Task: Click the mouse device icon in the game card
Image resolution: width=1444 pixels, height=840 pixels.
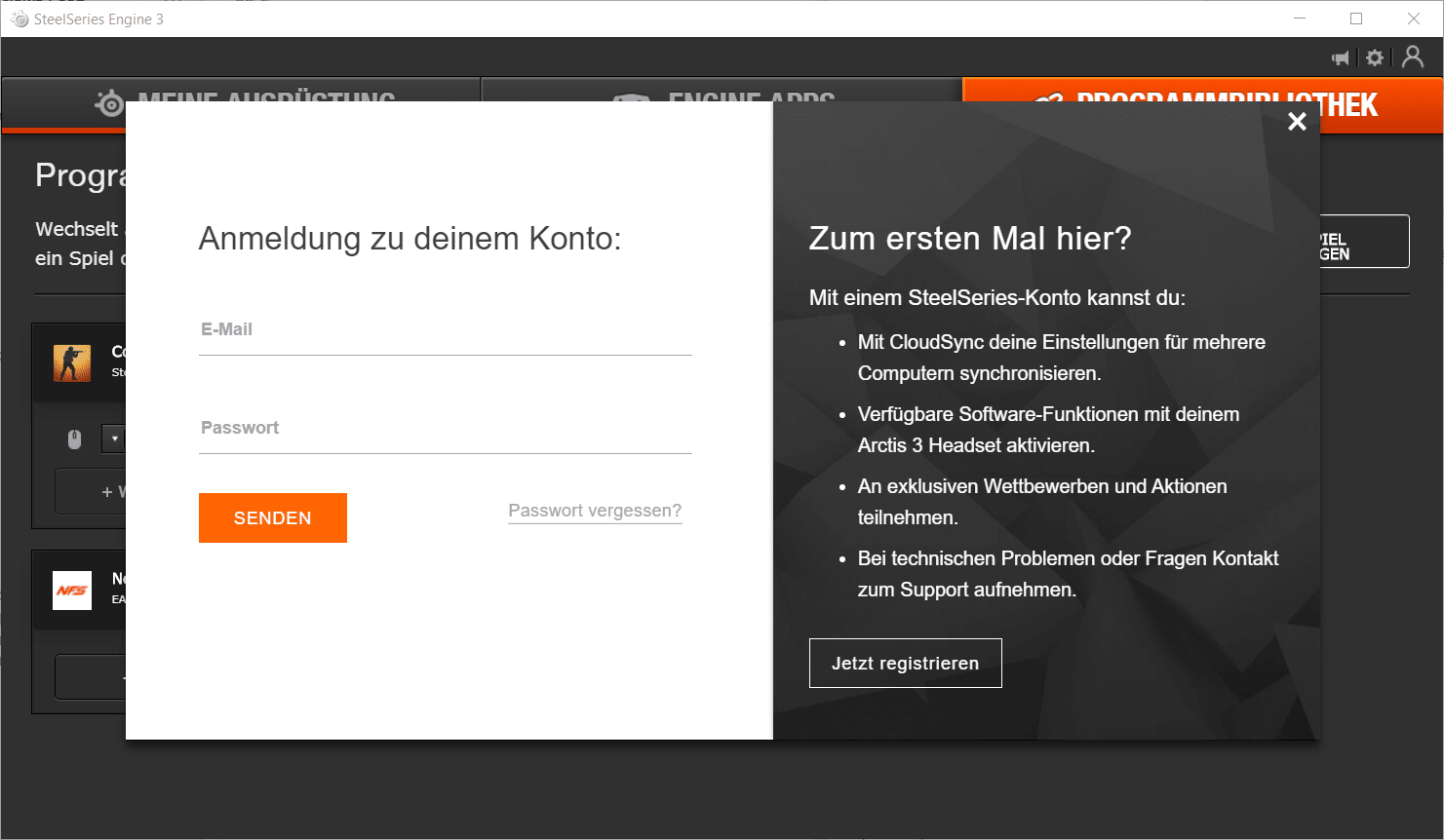Action: [x=75, y=439]
